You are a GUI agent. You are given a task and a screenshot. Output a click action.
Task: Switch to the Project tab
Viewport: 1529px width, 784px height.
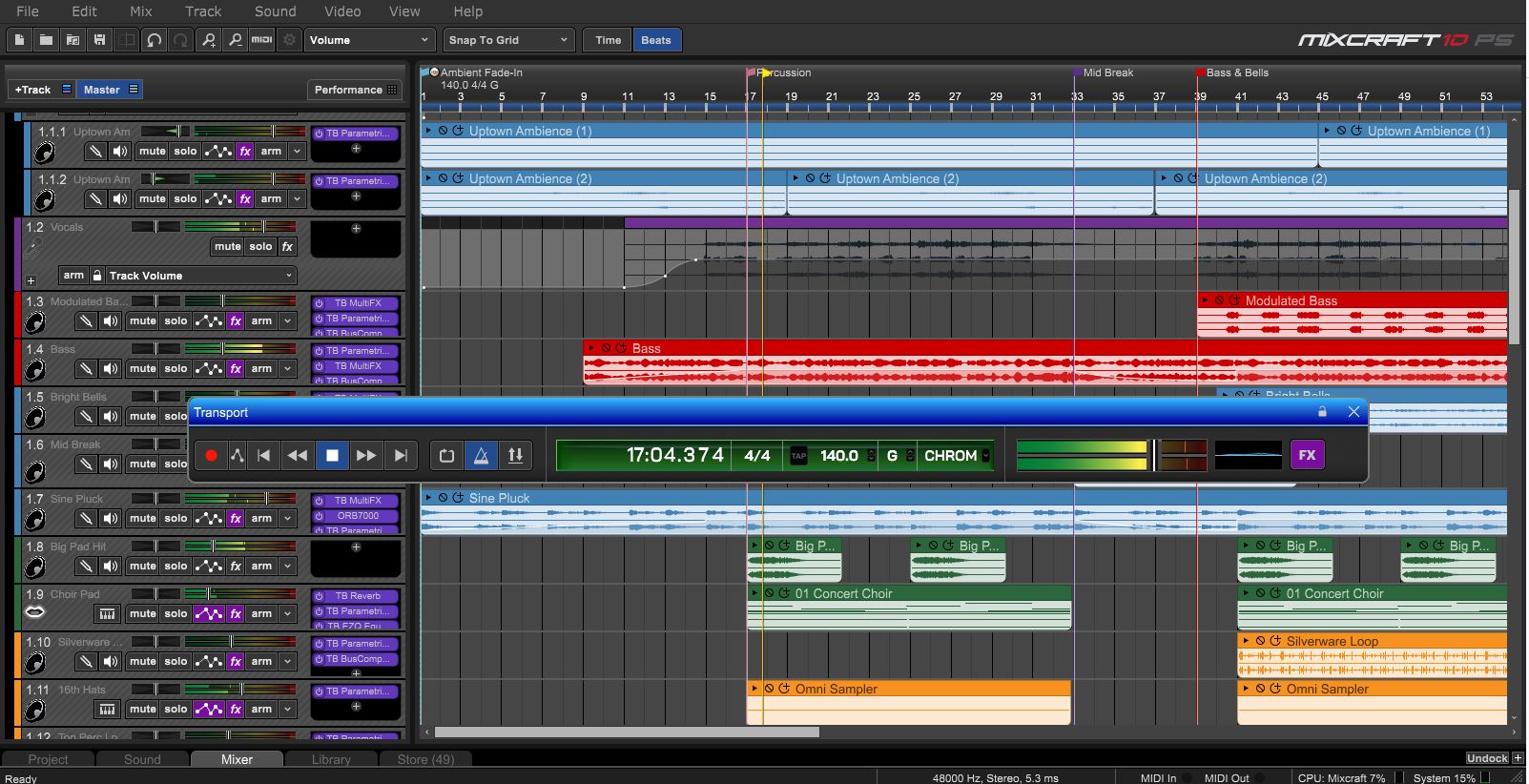click(x=49, y=759)
